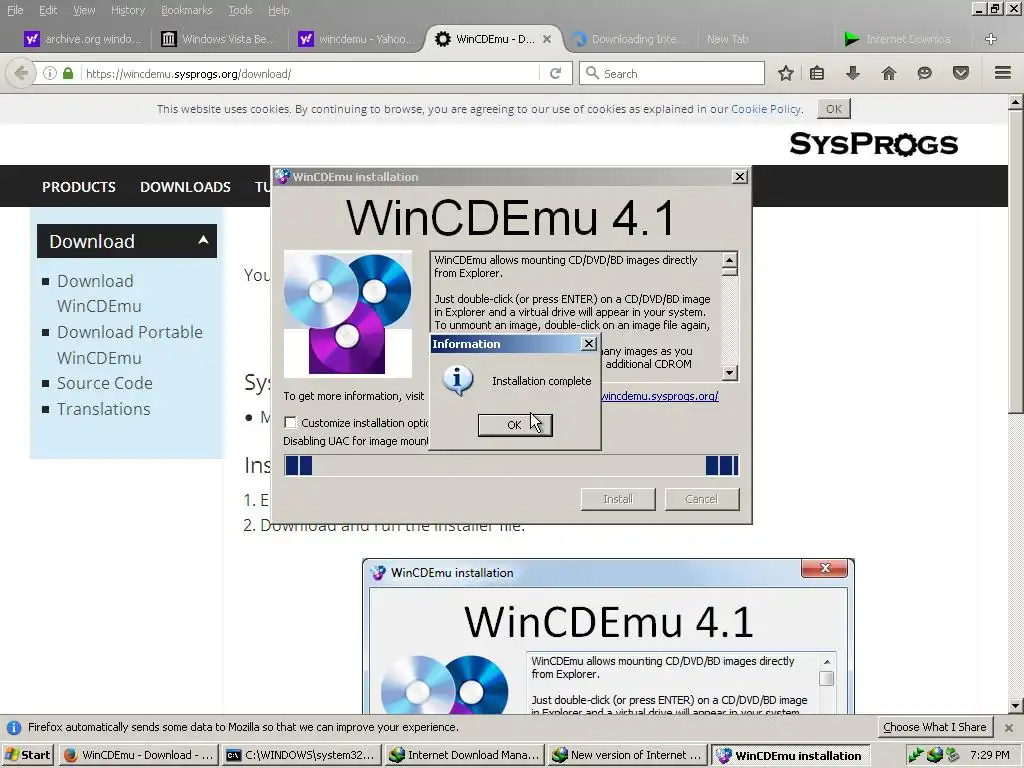Screen dimensions: 1024x768
Task: Close the WinCDEmu - D... tab
Action: (547, 39)
